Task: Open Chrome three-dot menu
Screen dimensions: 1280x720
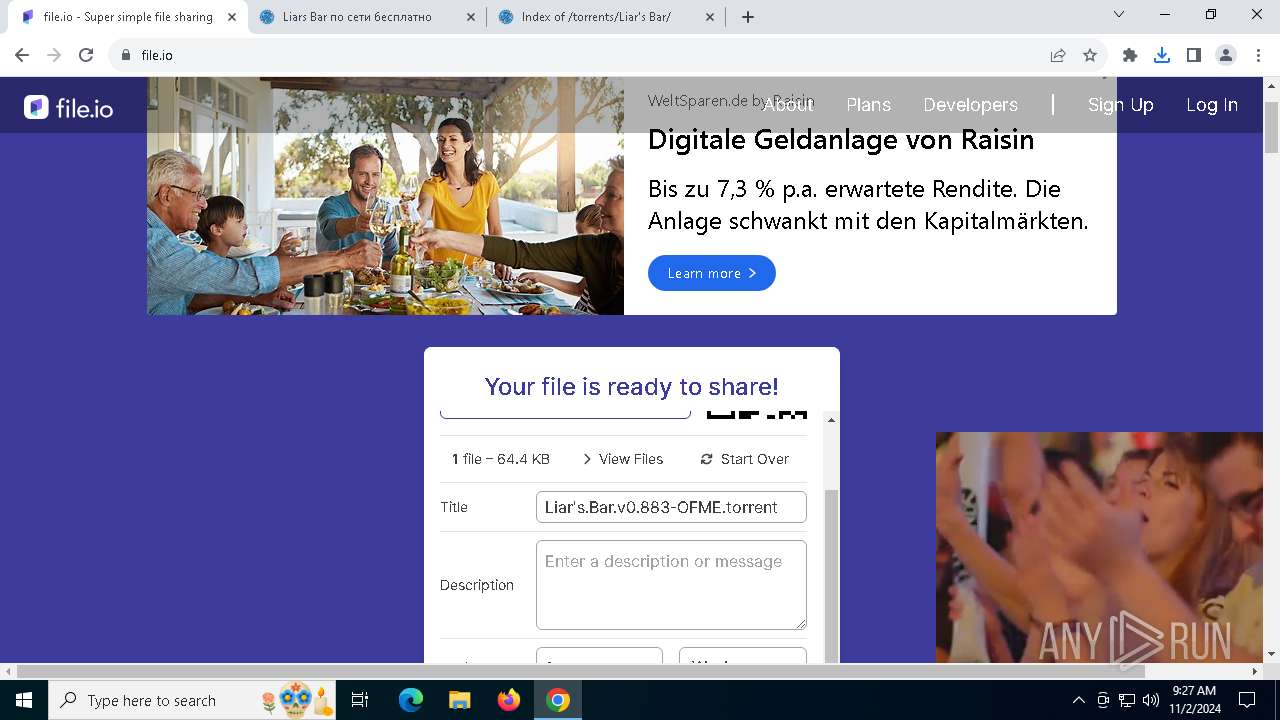Action: (x=1258, y=55)
